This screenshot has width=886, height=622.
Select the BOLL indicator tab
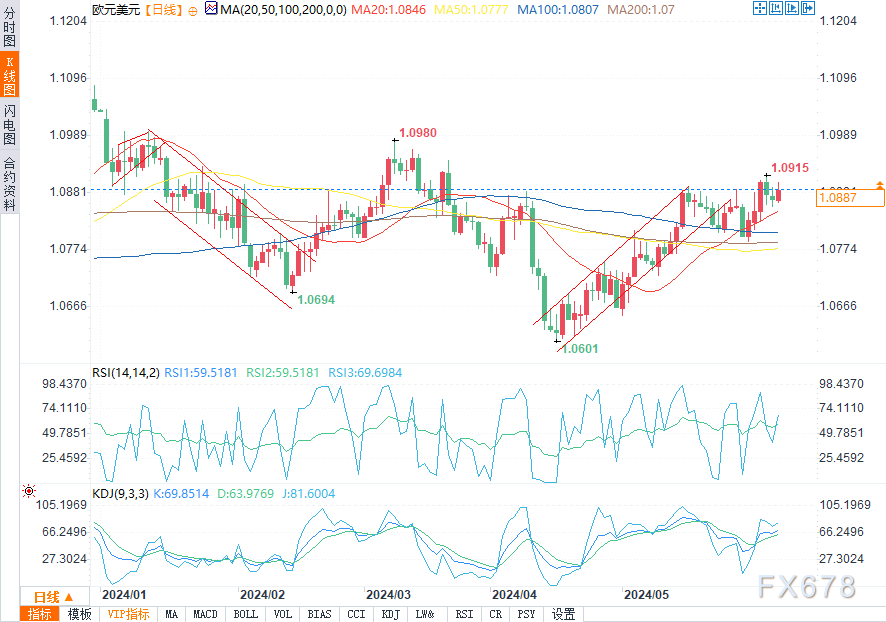point(246,614)
